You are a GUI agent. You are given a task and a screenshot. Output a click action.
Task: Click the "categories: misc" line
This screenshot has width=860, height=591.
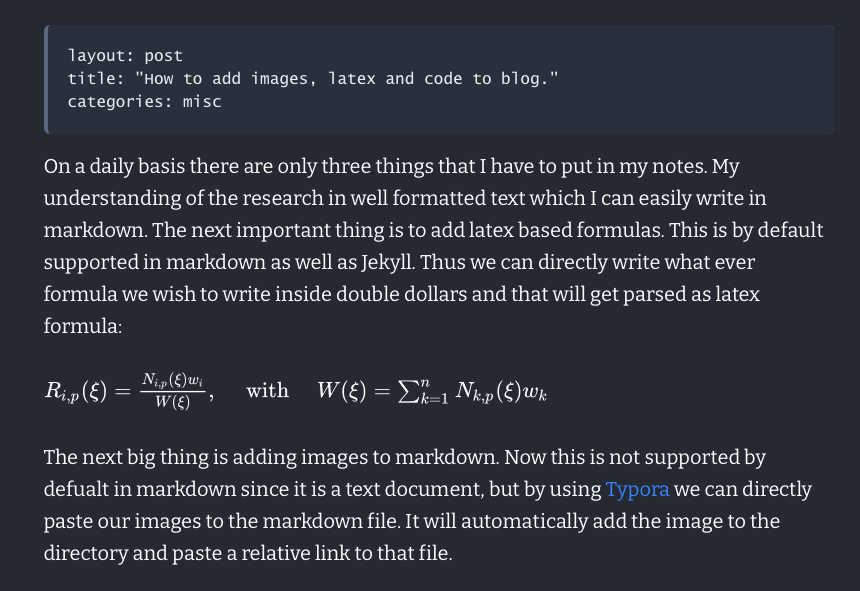(x=144, y=102)
